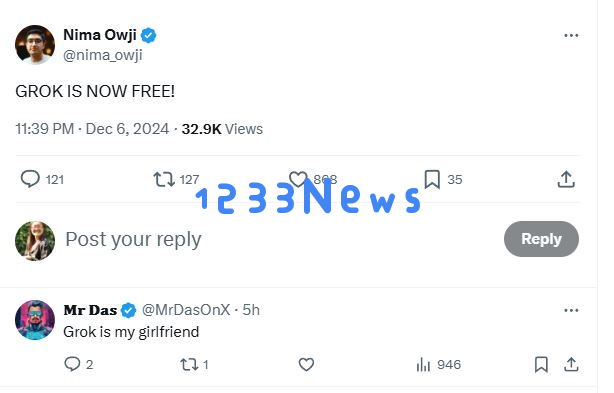Screen dimensions: 614x393
Task: Open the post timestamp 11:39 PM Dec 6, 2024
Action: (92, 129)
